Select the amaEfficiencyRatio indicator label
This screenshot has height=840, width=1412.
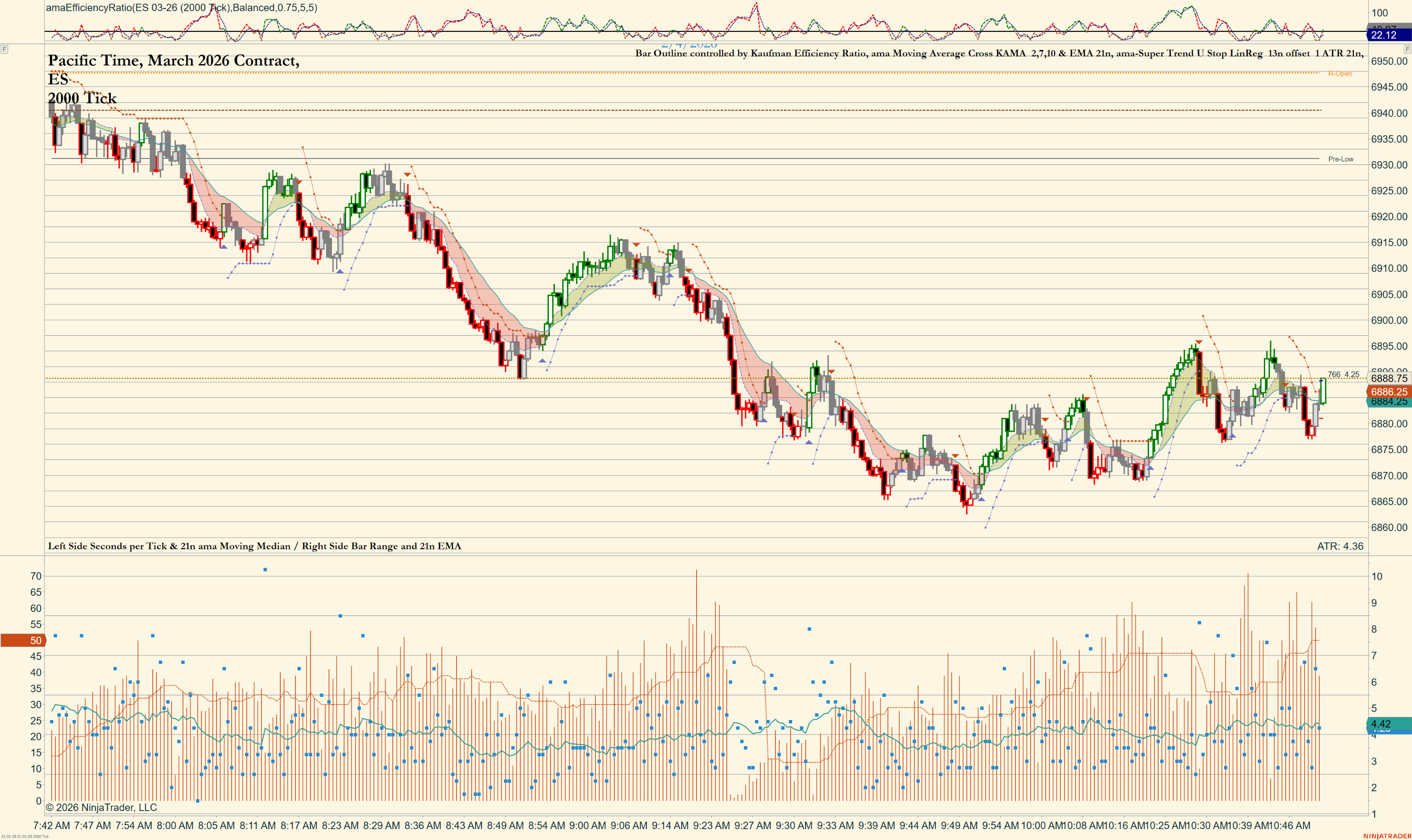coord(182,8)
